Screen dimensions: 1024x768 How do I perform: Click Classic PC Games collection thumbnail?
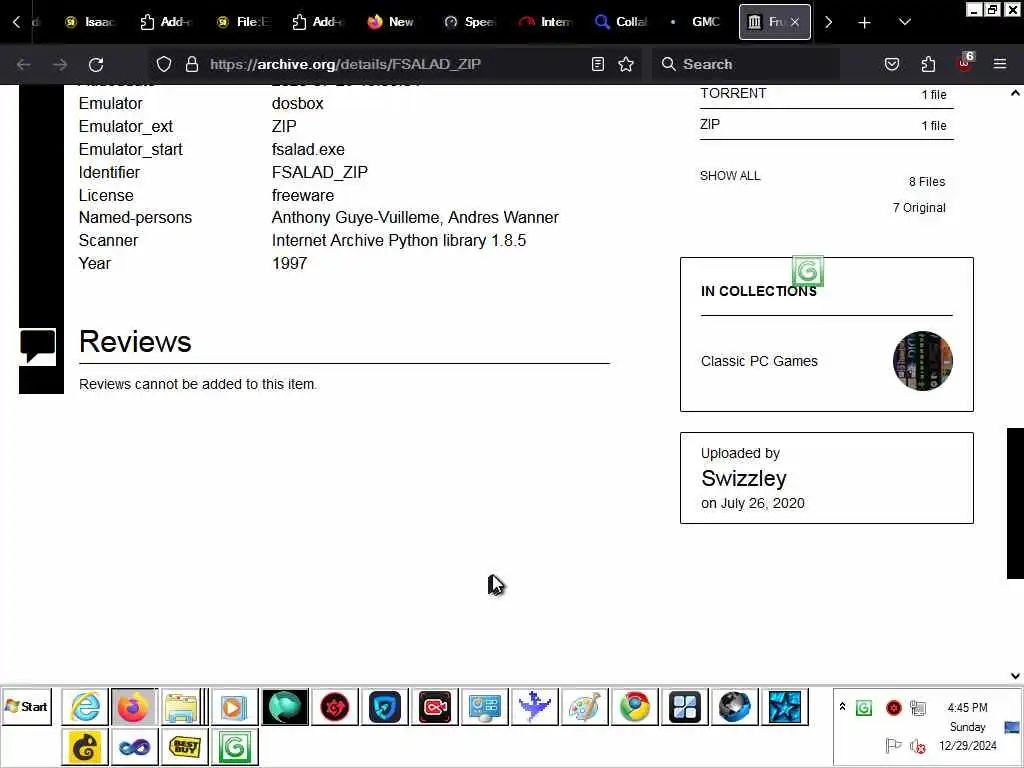point(922,361)
